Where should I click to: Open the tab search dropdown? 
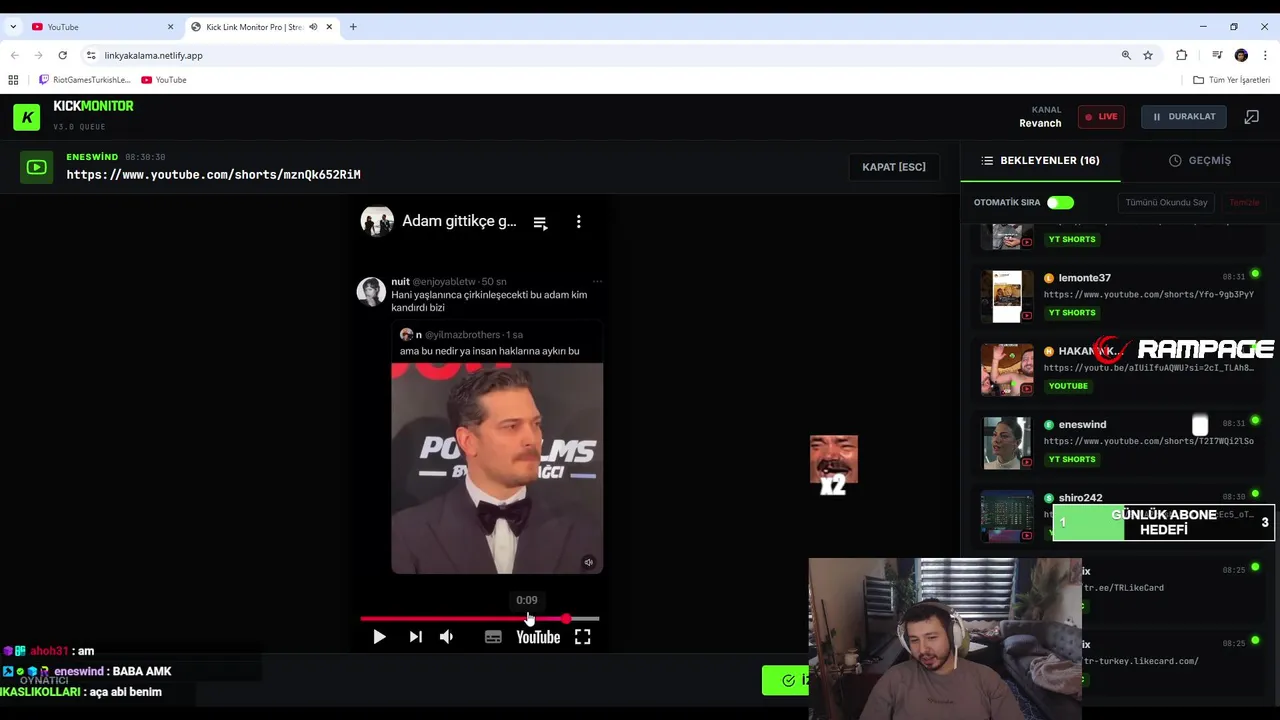pos(13,27)
